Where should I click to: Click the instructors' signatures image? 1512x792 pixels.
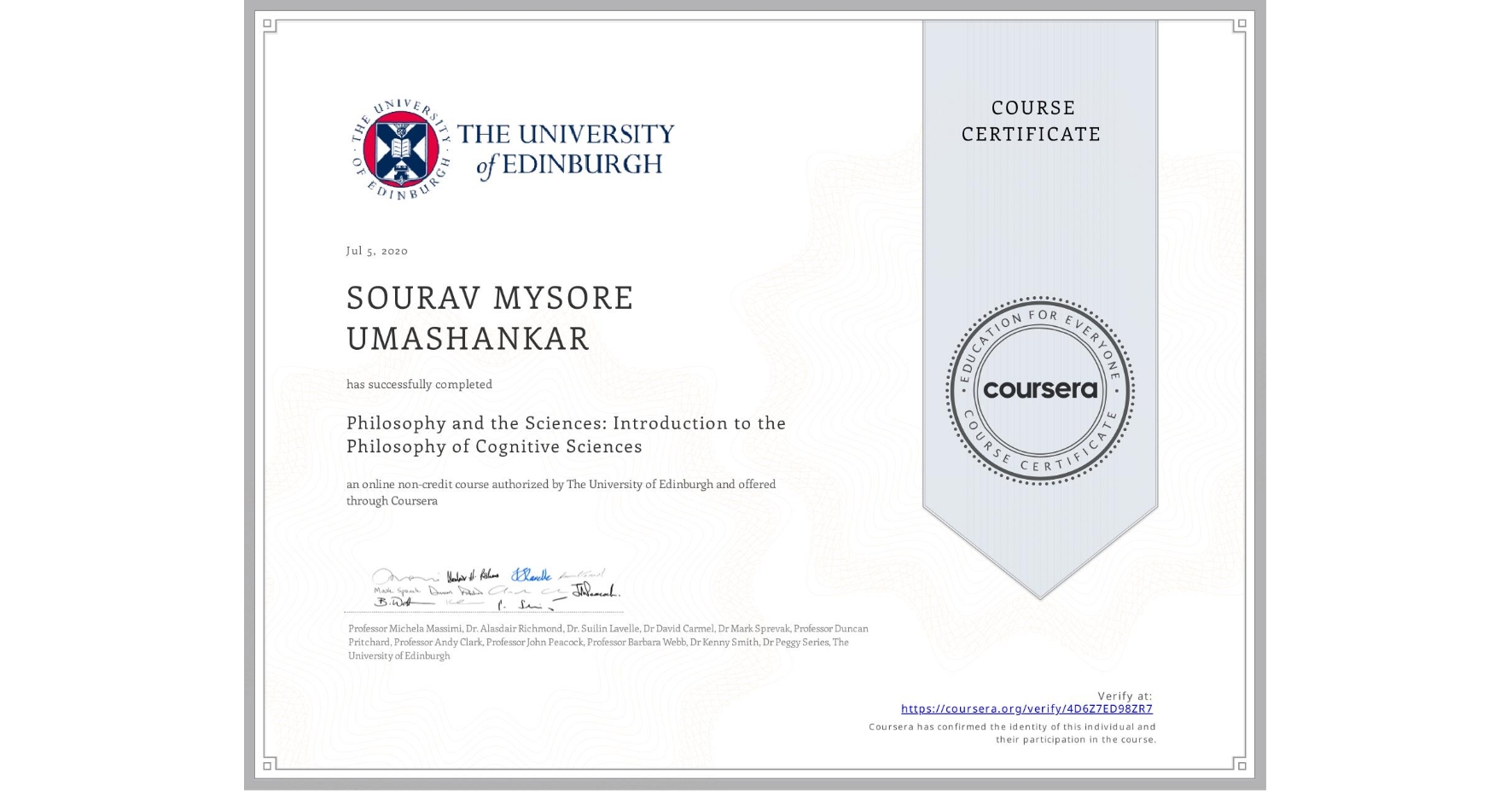(x=497, y=590)
